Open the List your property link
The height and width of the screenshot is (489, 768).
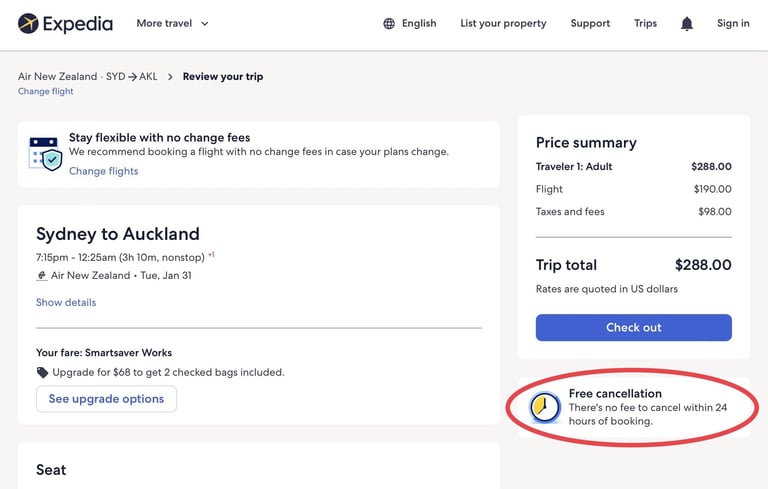(x=503, y=24)
